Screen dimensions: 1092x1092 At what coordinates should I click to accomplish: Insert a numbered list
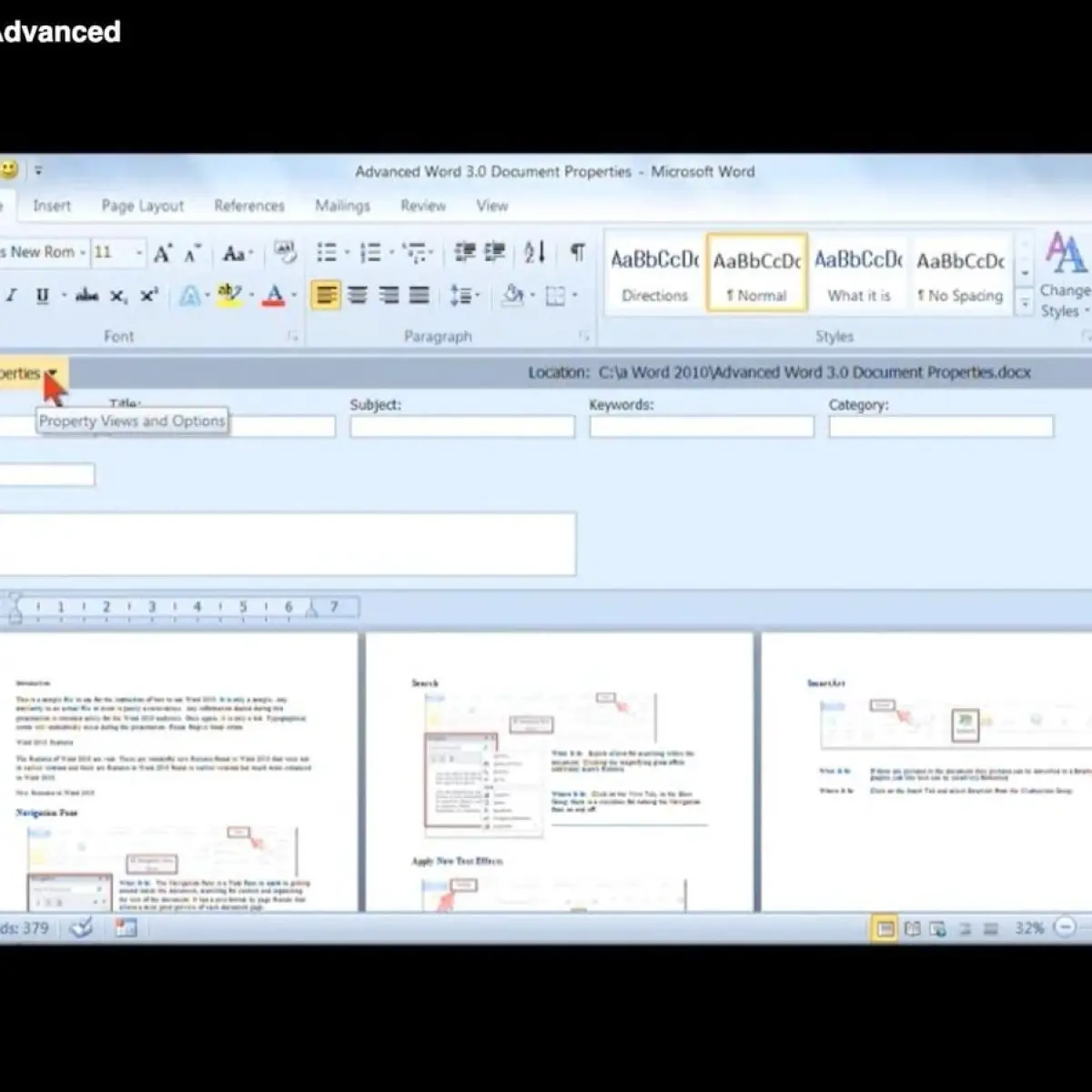click(x=369, y=252)
